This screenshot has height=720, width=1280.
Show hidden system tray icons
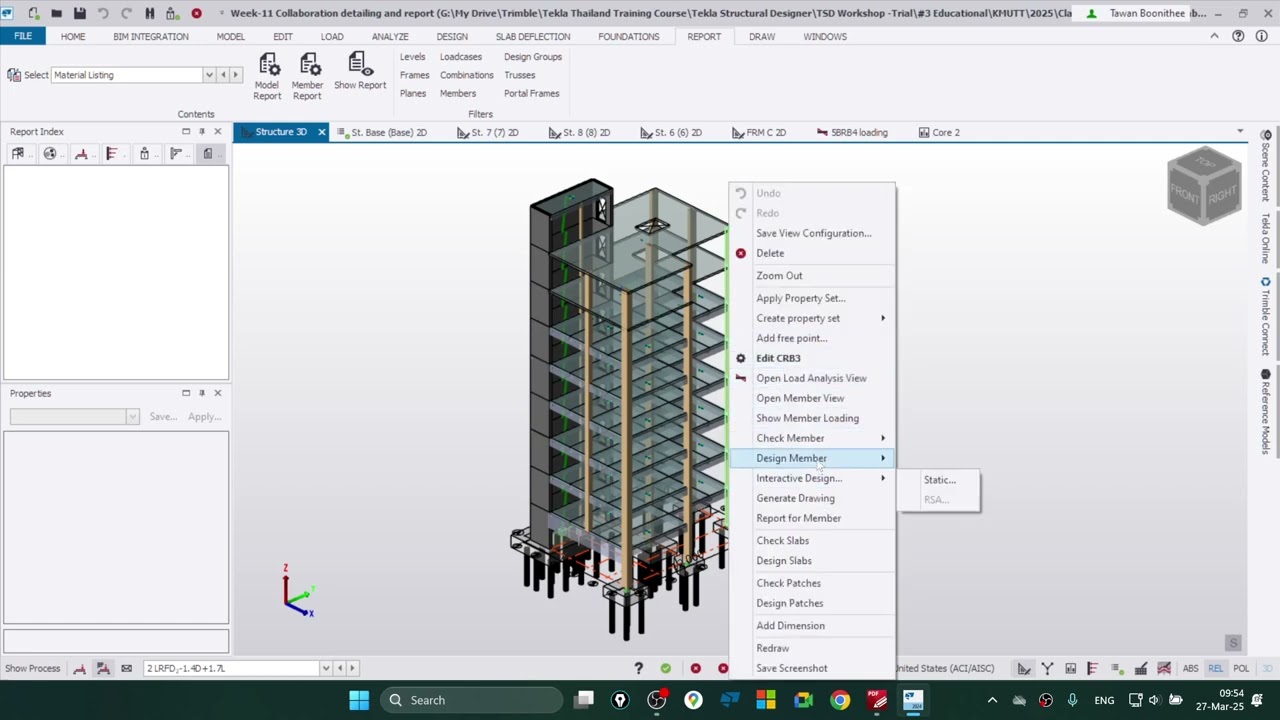[x=992, y=700]
